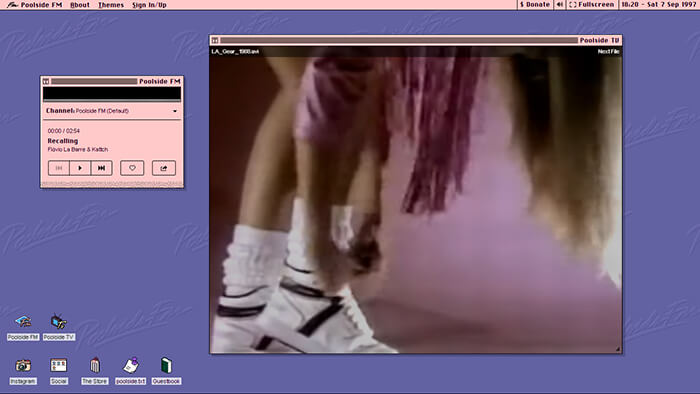Skip to the next track
This screenshot has height=394, width=700.
pos(101,168)
